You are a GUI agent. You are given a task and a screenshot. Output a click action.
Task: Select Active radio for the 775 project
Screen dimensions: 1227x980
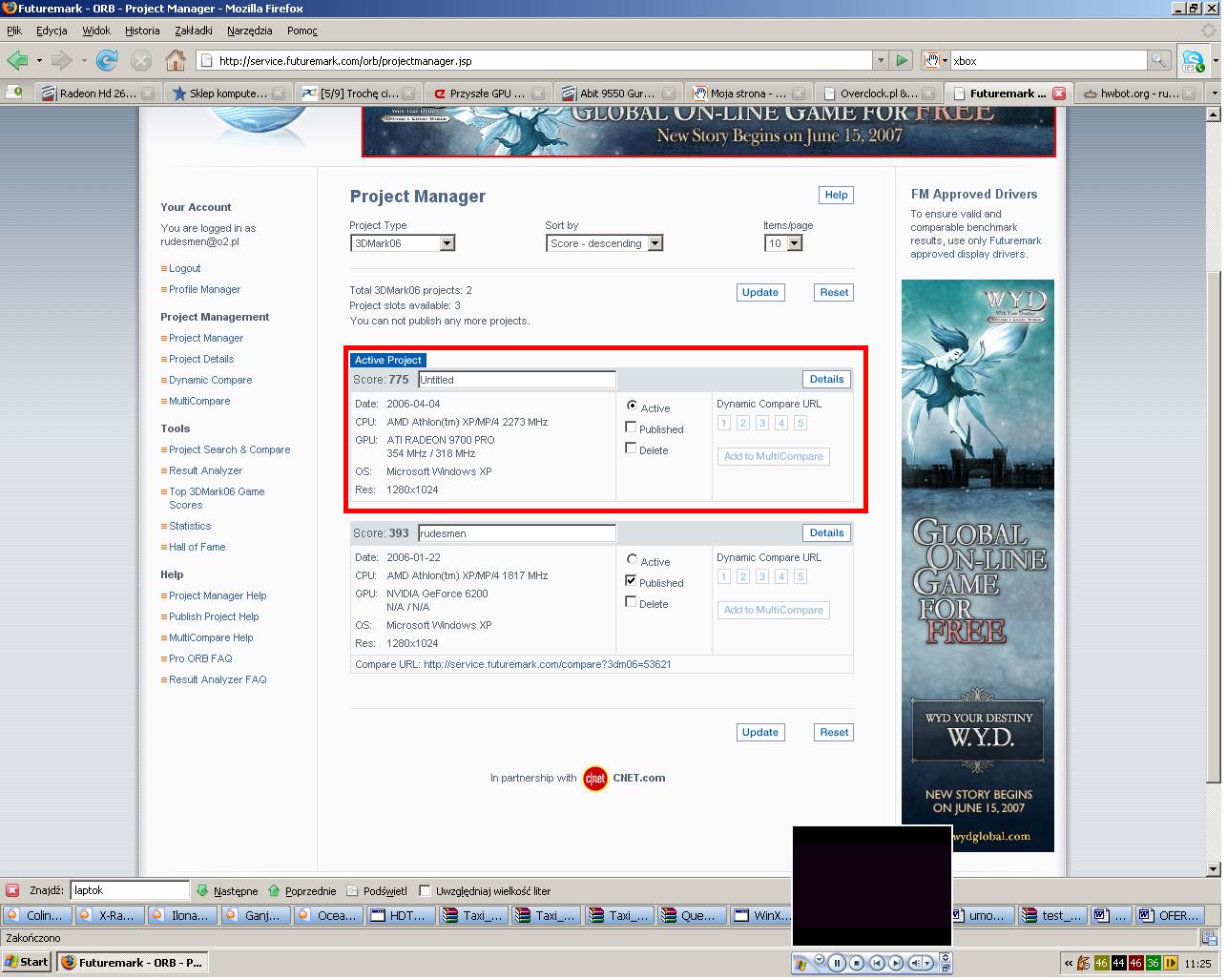coord(632,406)
